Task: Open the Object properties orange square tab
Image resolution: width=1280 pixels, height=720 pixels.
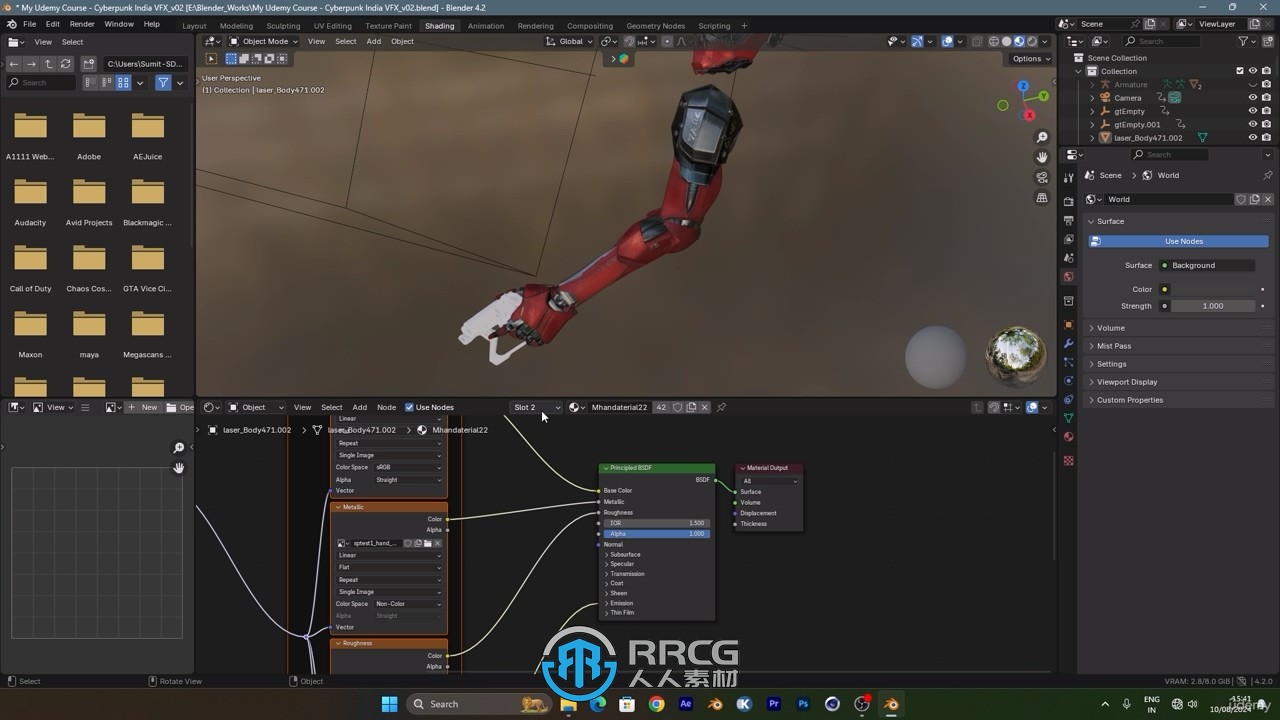Action: coord(1069,325)
